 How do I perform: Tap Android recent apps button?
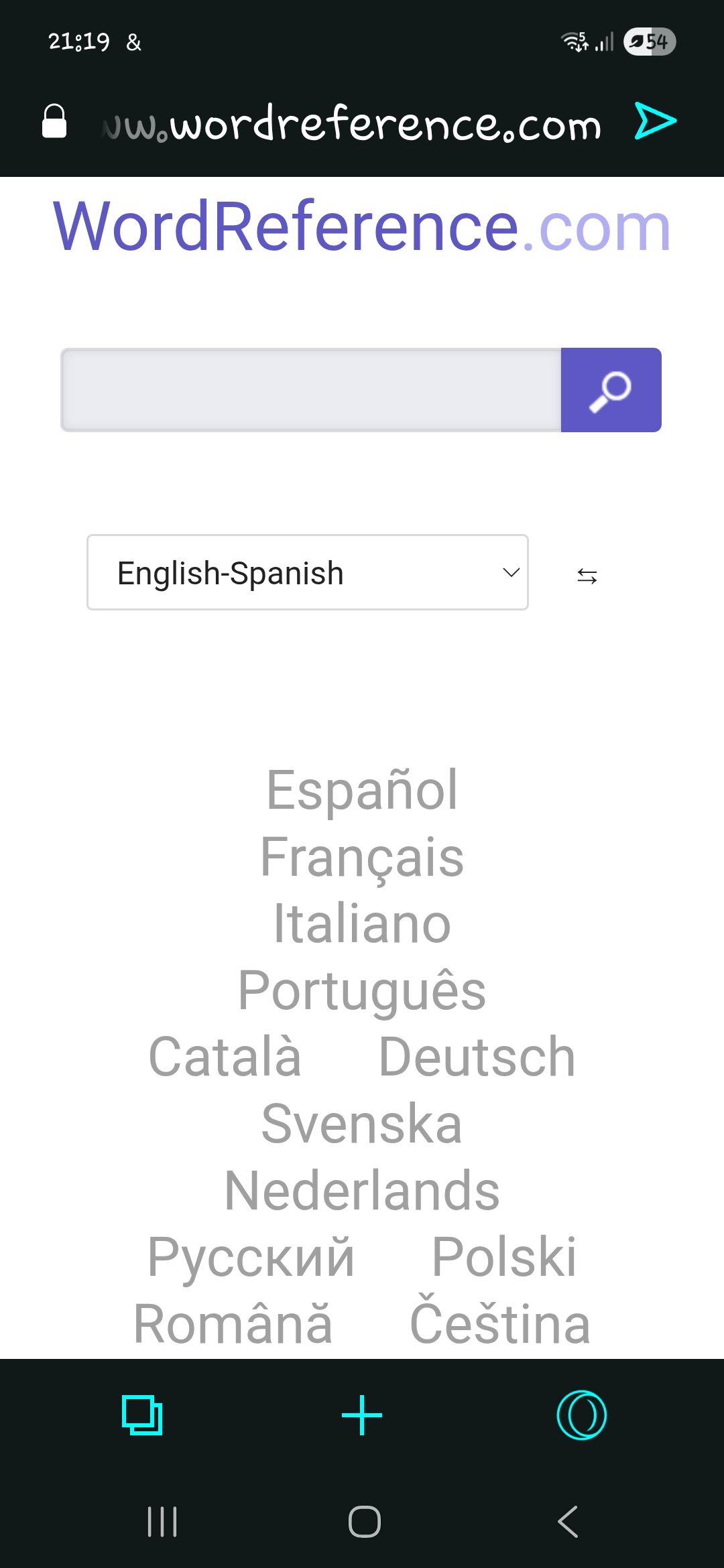(x=162, y=1521)
